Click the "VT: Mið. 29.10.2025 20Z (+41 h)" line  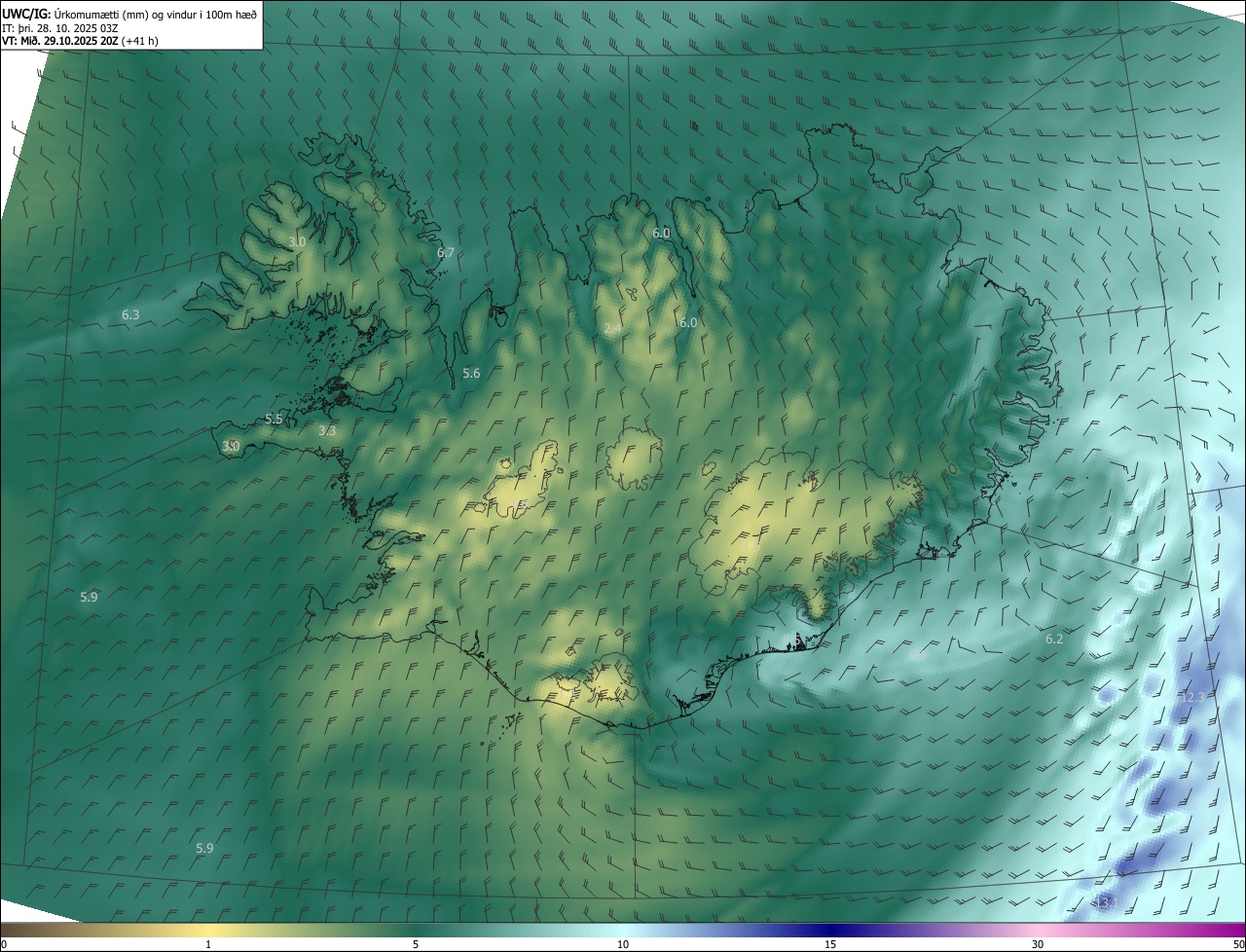(80, 41)
